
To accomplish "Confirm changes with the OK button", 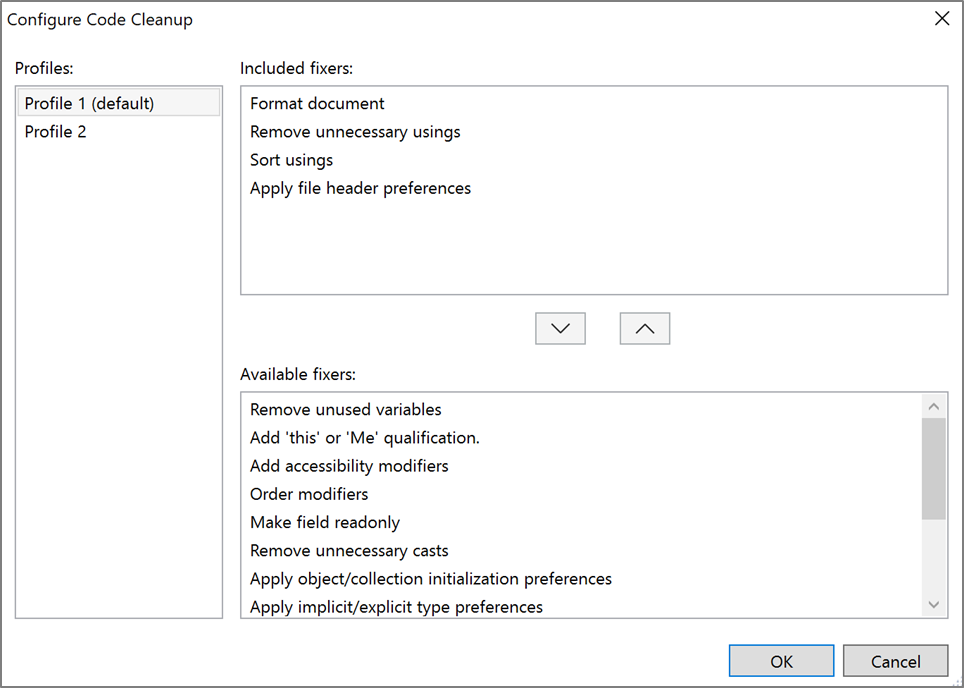I will point(781,660).
